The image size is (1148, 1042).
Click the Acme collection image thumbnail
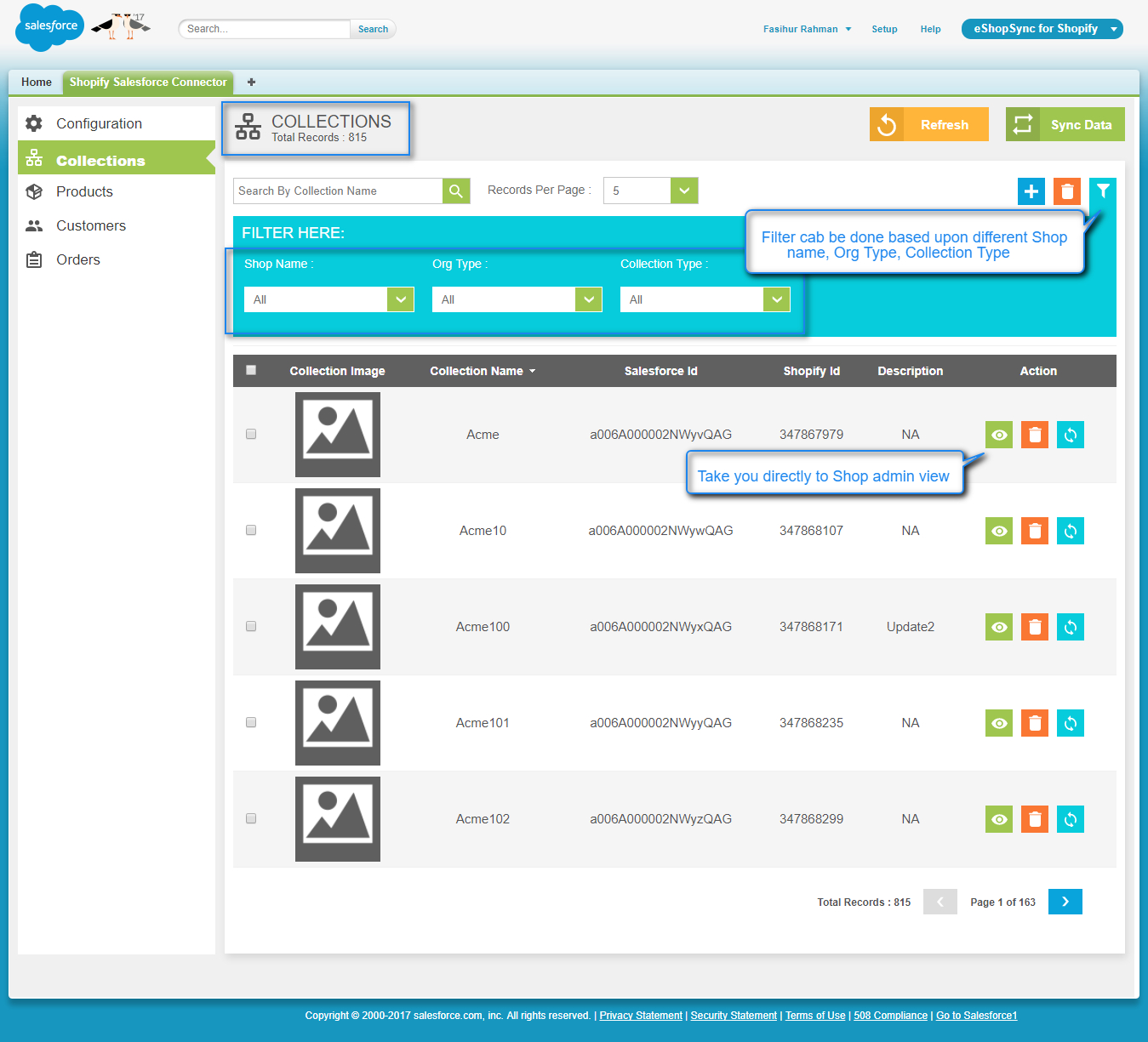pyautogui.click(x=338, y=435)
